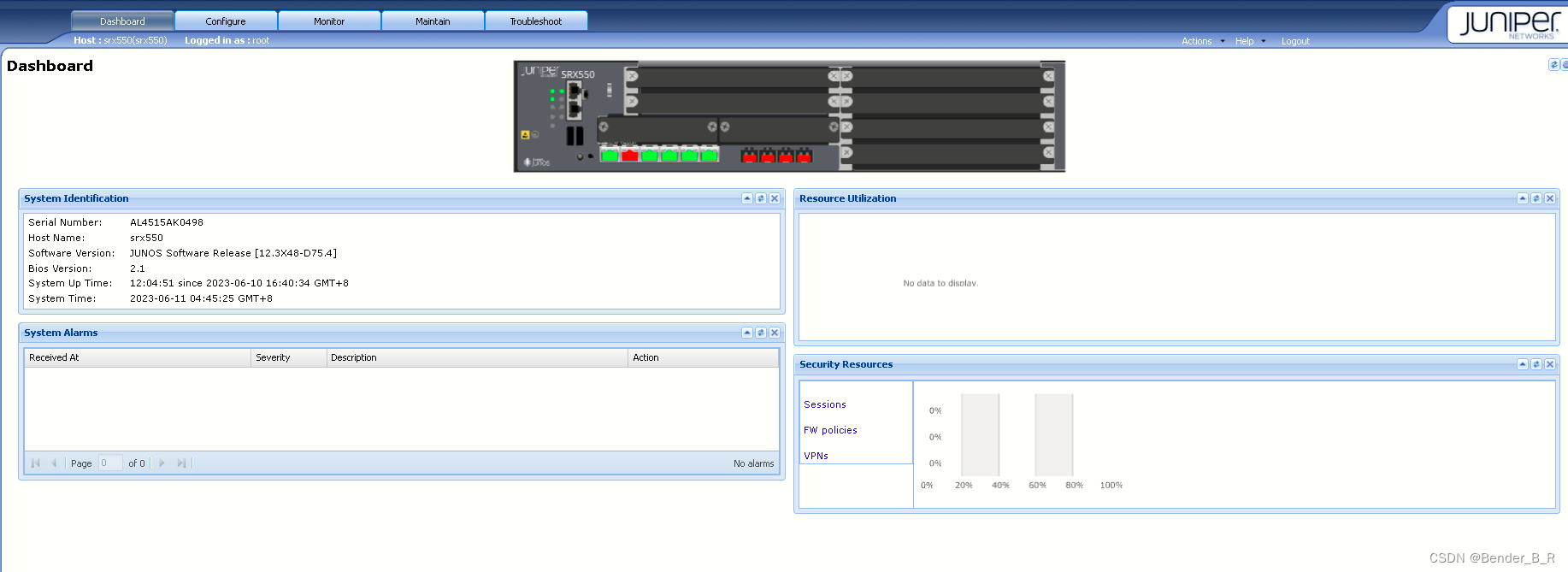The width and height of the screenshot is (1568, 572).
Task: Collapse the System Alarms panel
Action: [x=747, y=333]
